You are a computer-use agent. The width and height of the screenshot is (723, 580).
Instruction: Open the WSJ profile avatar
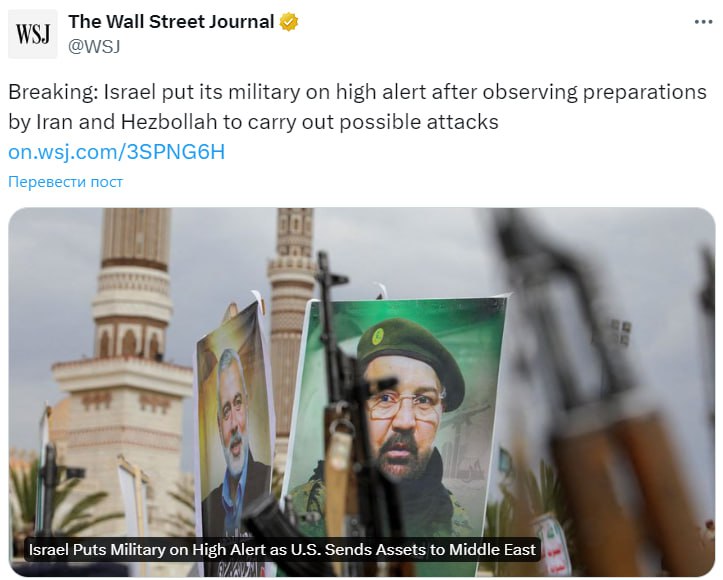pos(33,34)
